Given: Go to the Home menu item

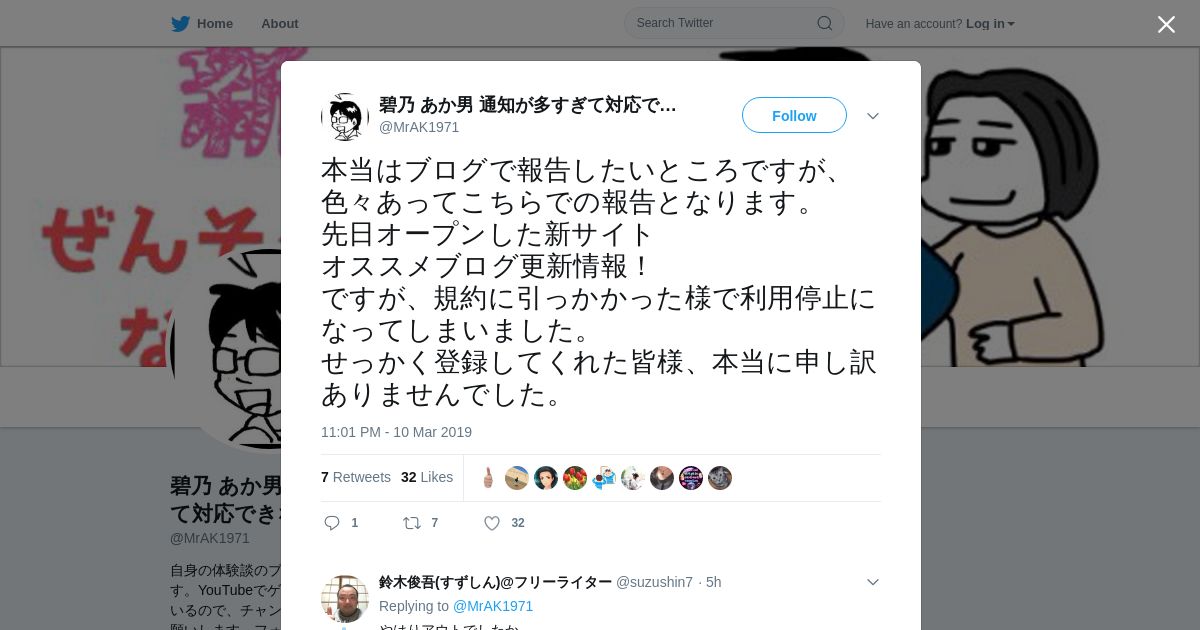Looking at the screenshot, I should [215, 24].
